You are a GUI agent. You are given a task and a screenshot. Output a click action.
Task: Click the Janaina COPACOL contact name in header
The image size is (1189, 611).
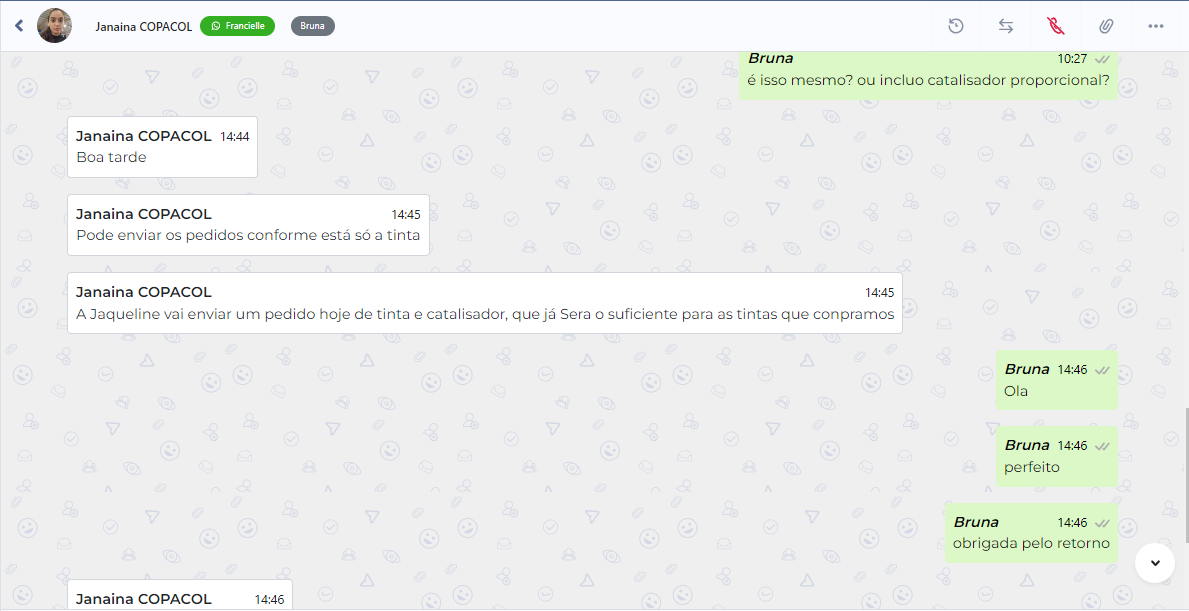tap(143, 26)
